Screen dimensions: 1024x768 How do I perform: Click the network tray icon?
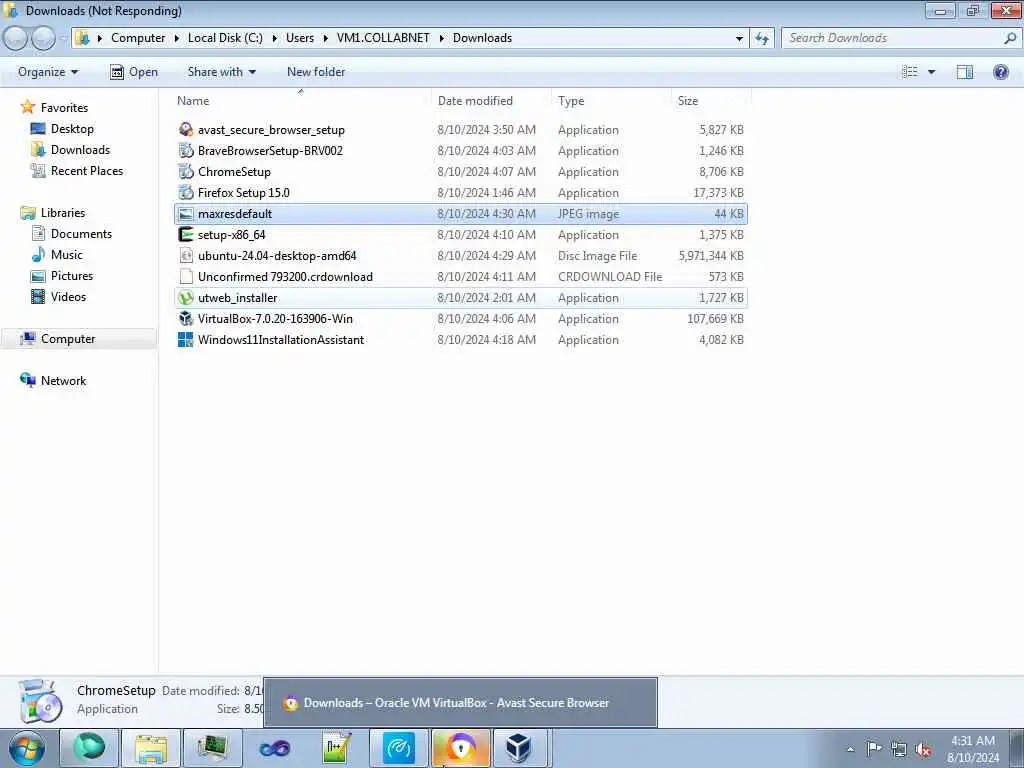899,750
